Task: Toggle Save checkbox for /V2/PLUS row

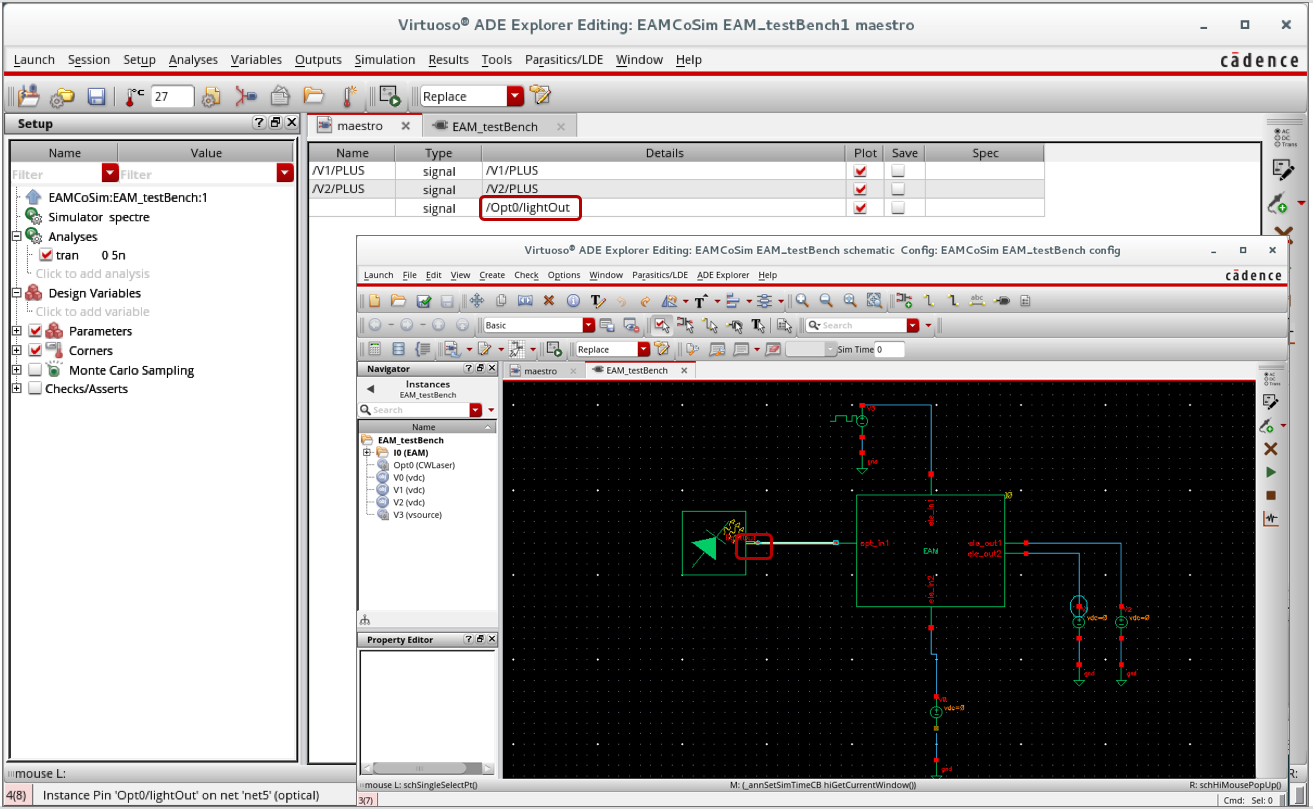Action: [x=898, y=189]
